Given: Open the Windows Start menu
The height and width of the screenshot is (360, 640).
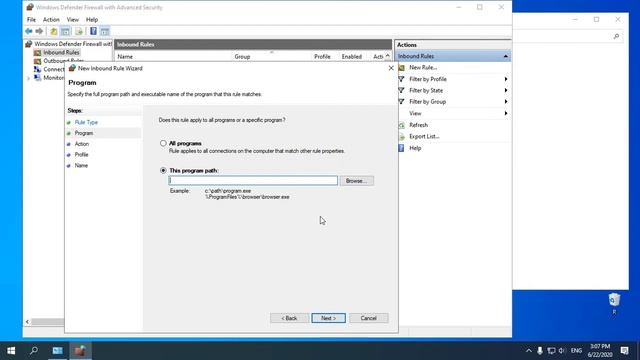Looking at the screenshot, I should point(11,351).
